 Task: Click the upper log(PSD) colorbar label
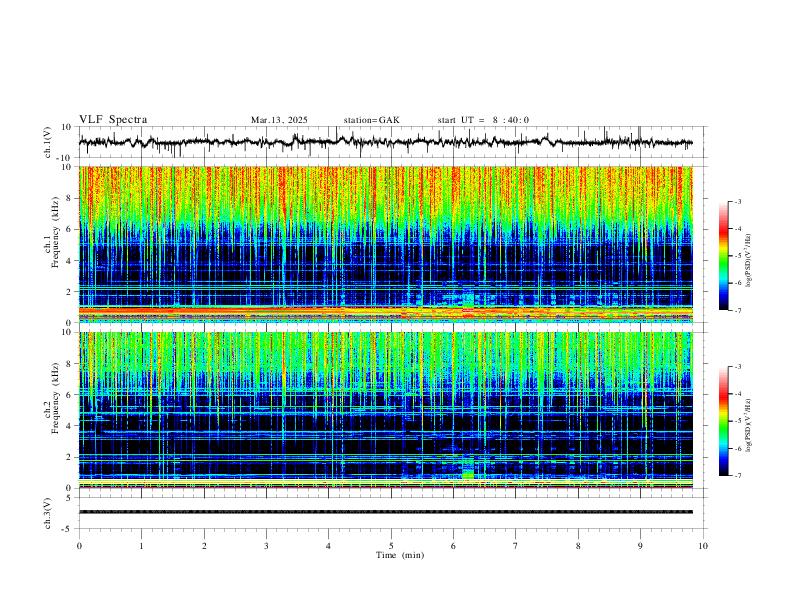[x=749, y=260]
